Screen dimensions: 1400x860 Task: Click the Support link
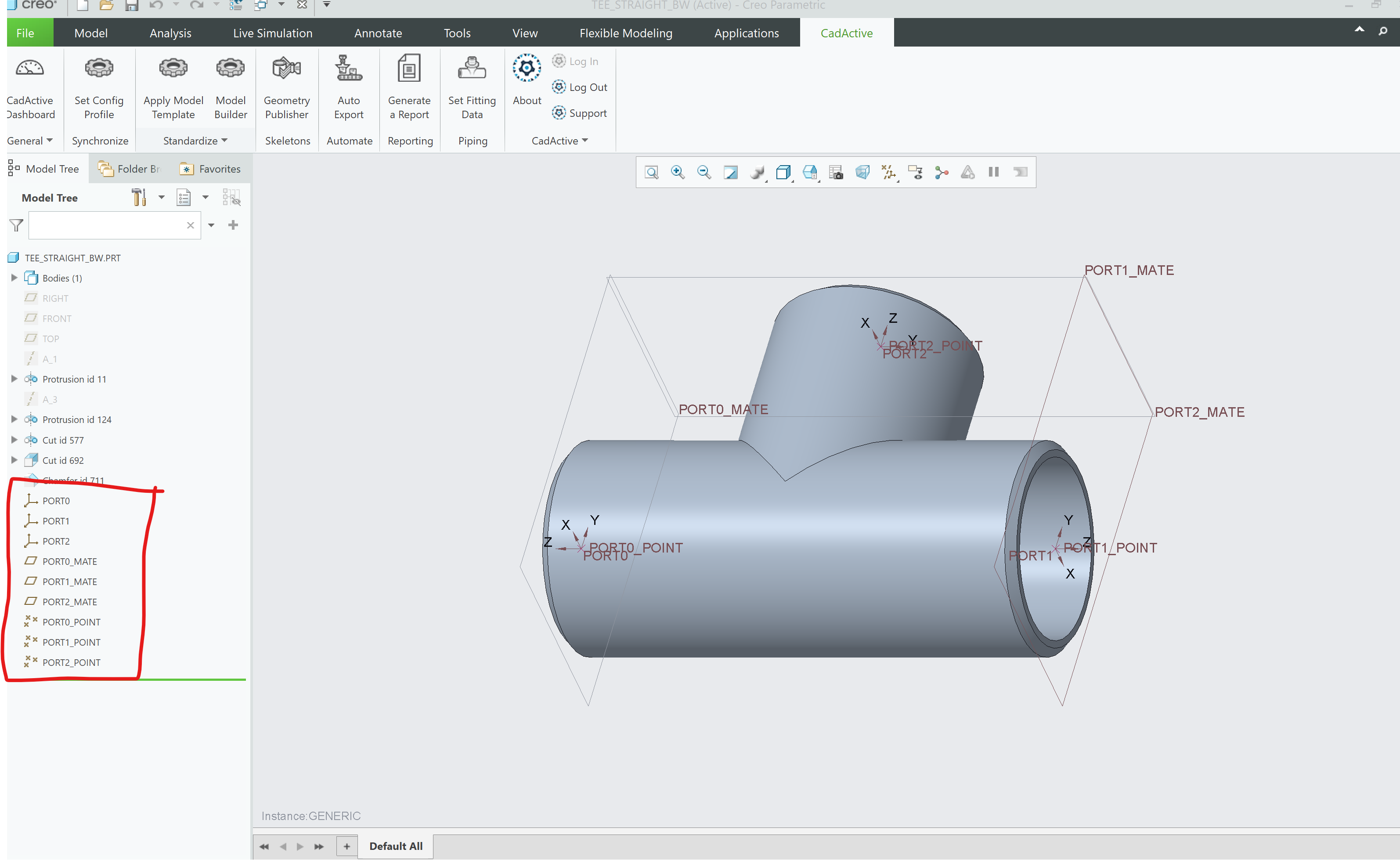pos(580,113)
